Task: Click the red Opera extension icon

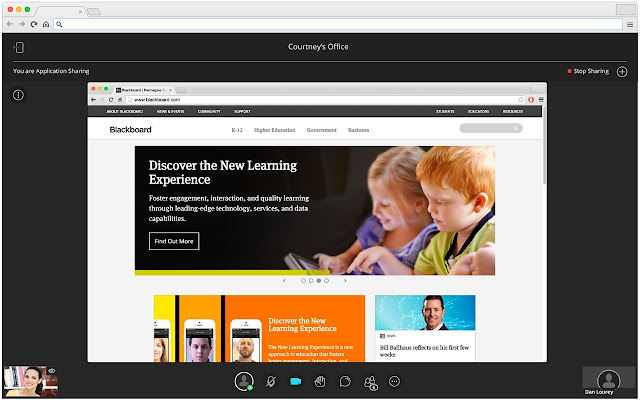Action: (x=531, y=100)
